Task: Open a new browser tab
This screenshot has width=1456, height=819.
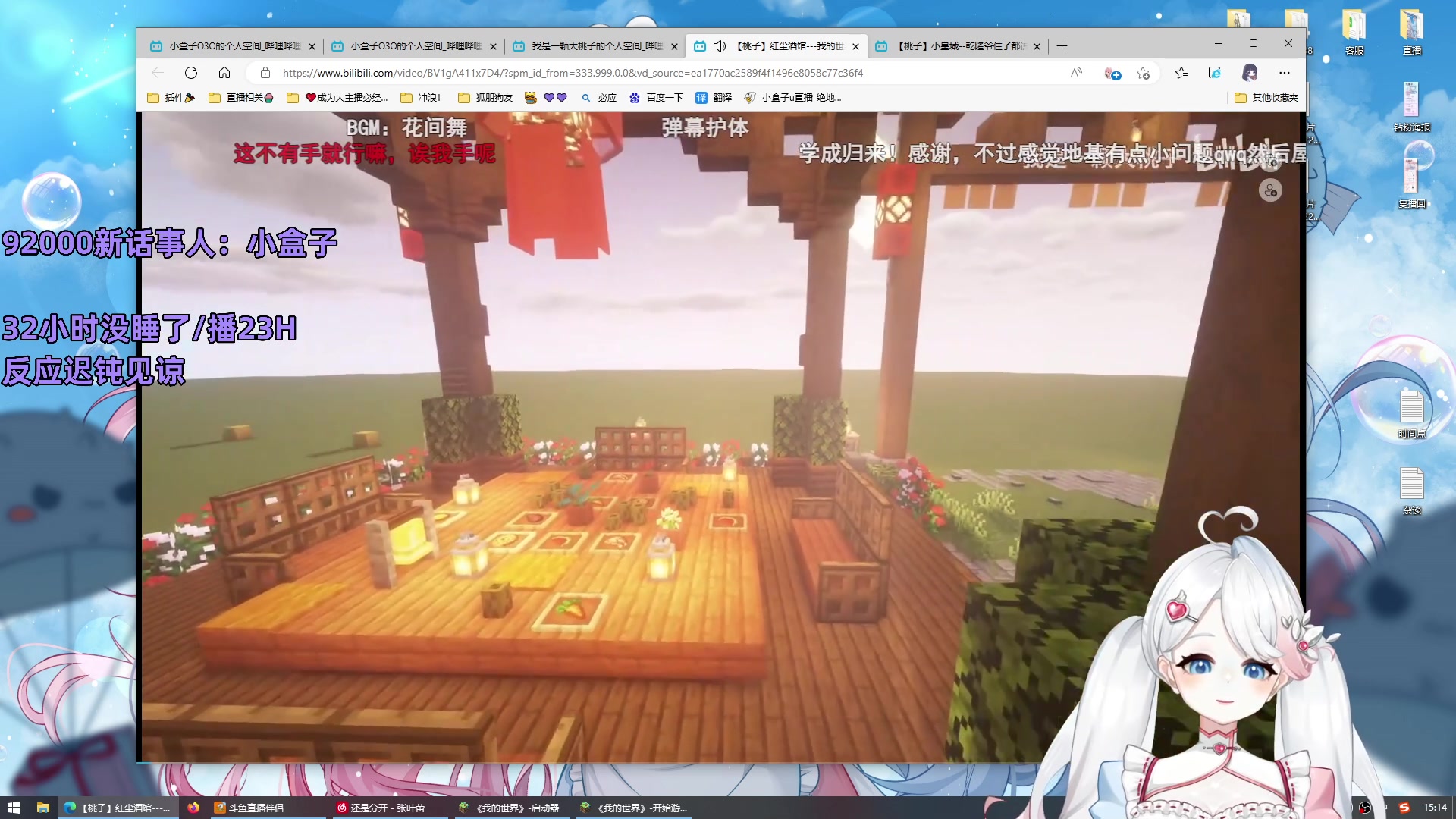Action: tap(1062, 46)
